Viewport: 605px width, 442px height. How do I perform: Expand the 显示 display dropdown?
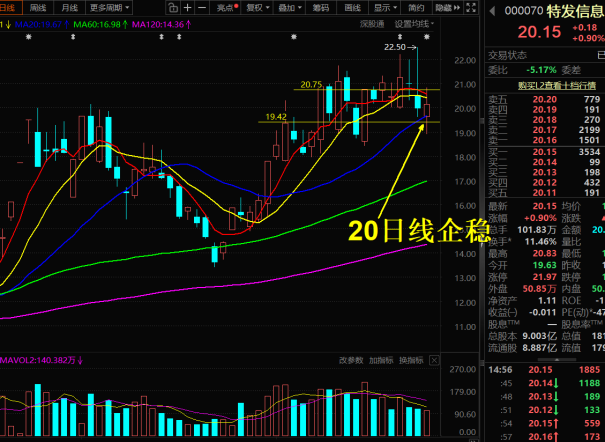point(385,7)
